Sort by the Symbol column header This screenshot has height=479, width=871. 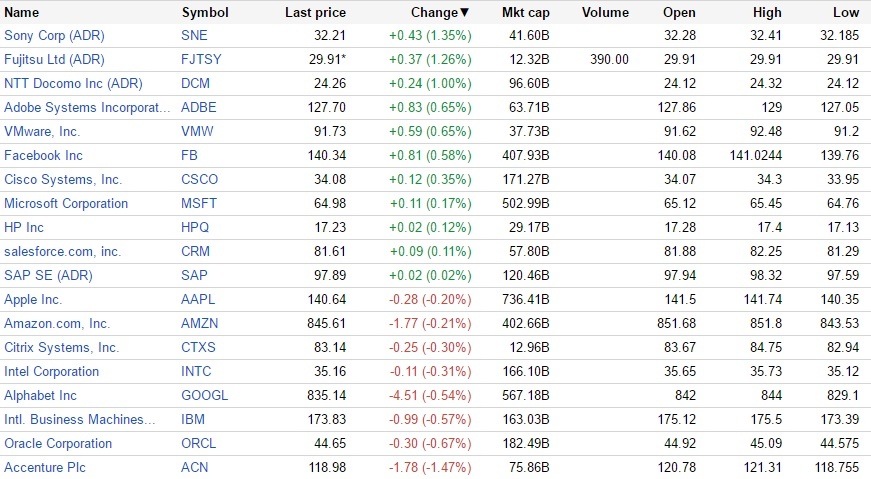point(205,13)
